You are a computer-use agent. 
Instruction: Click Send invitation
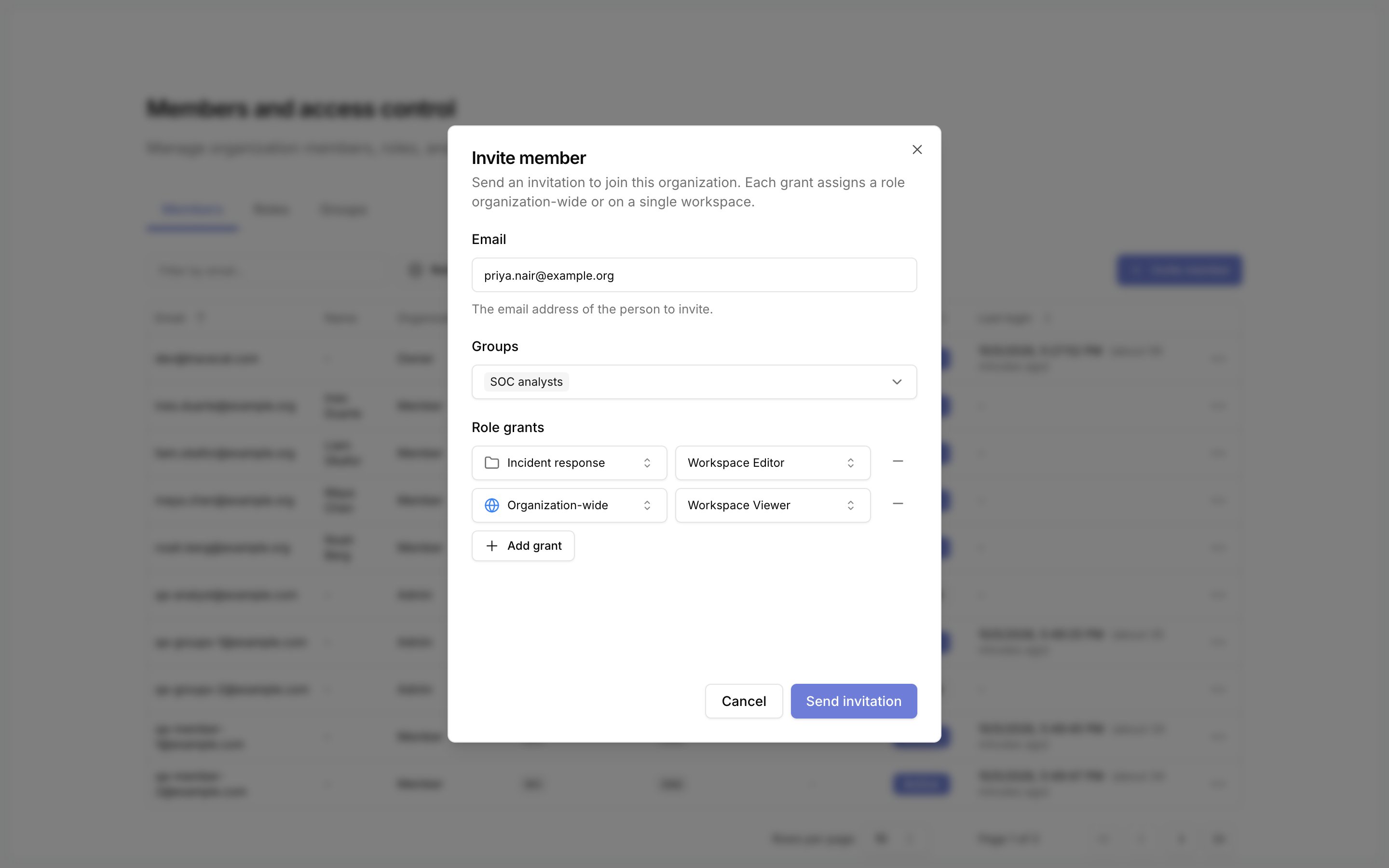click(854, 701)
